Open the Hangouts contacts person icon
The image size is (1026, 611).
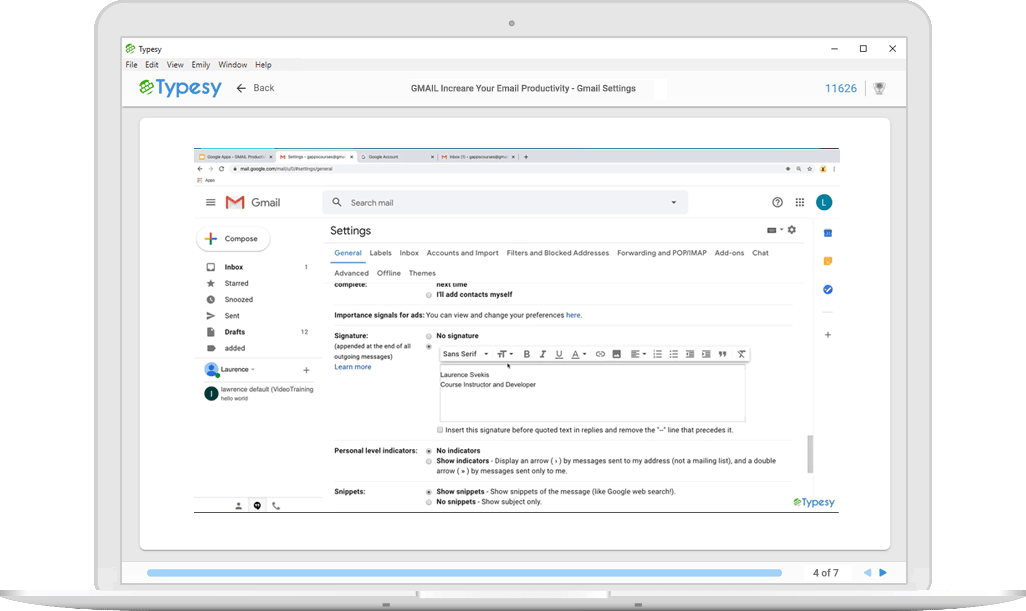[239, 506]
